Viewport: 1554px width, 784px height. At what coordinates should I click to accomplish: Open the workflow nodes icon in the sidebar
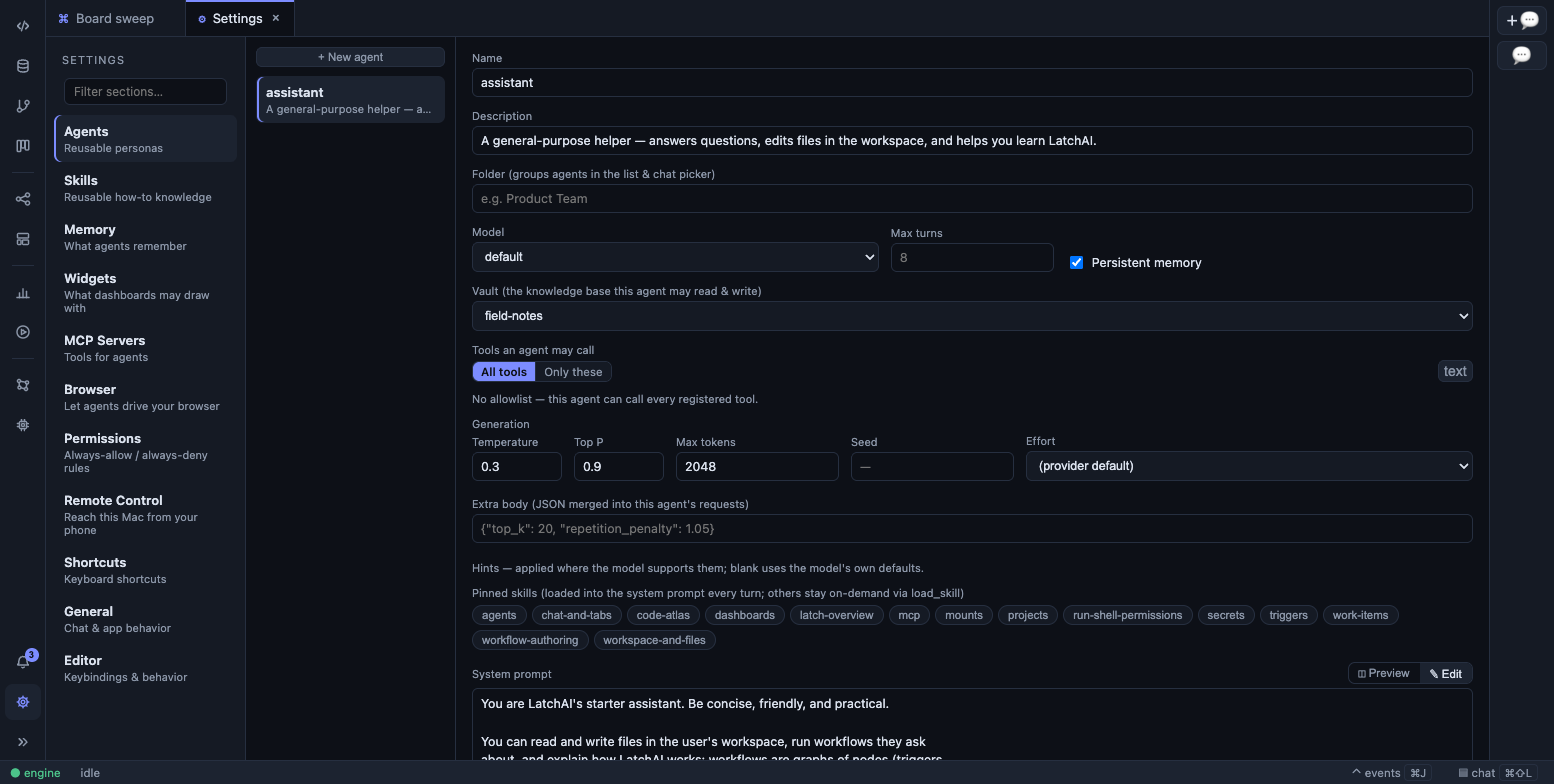23,385
